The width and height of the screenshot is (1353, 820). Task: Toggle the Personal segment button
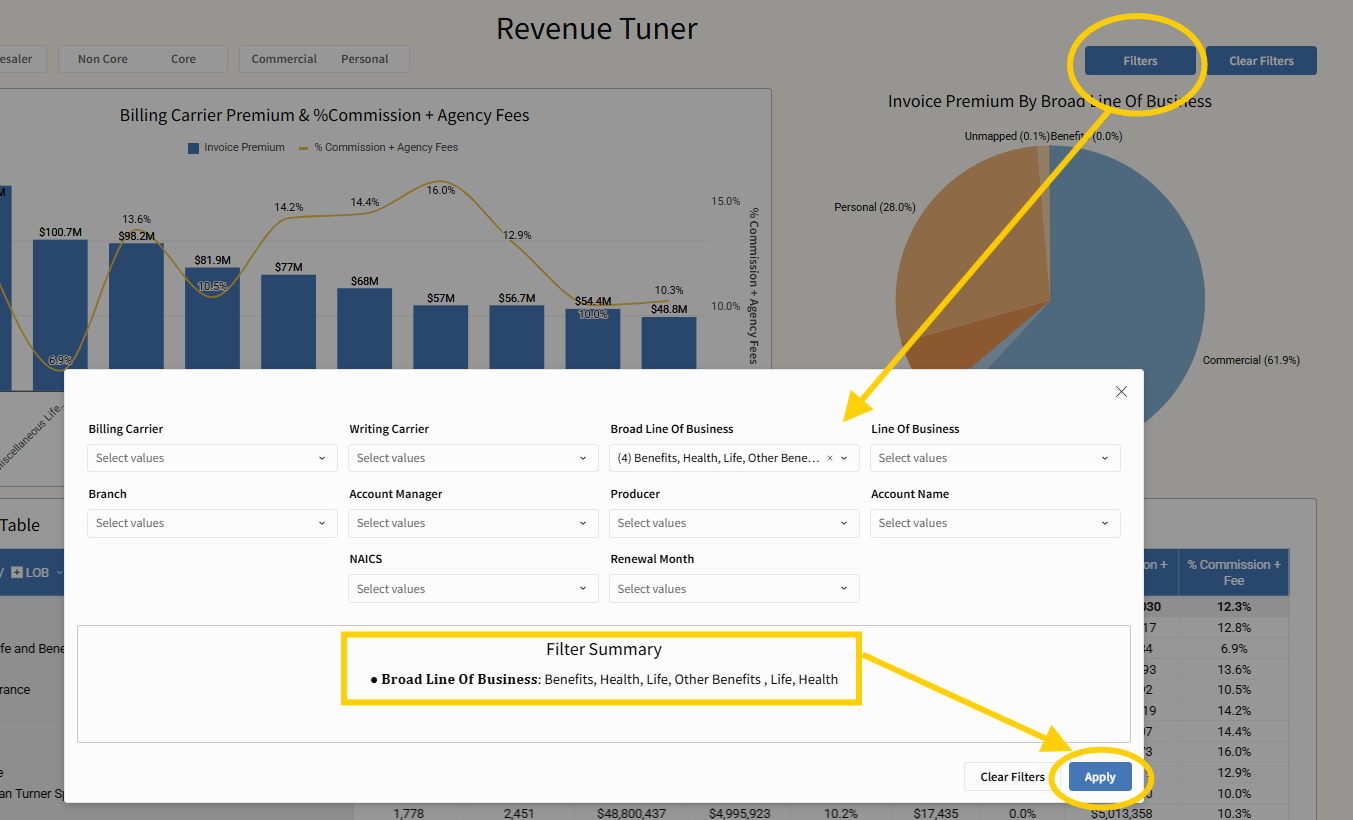364,59
